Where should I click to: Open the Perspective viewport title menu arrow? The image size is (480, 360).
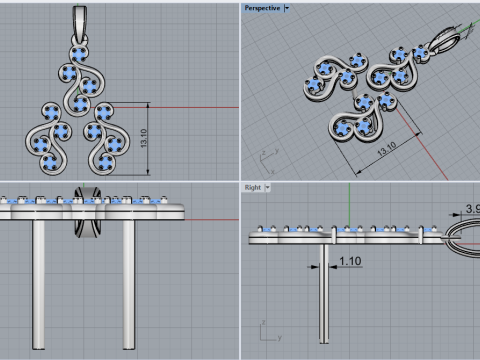pos(287,8)
